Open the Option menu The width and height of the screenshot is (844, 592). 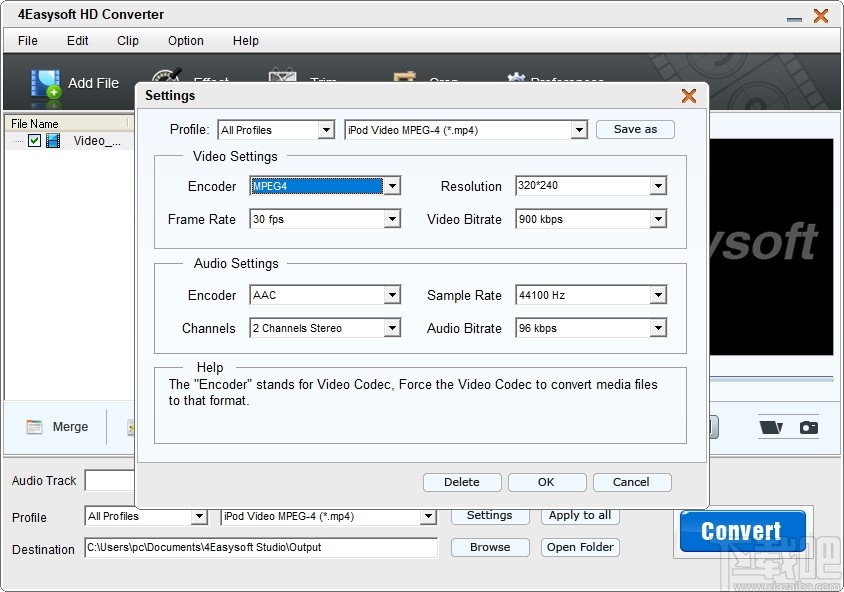(185, 41)
